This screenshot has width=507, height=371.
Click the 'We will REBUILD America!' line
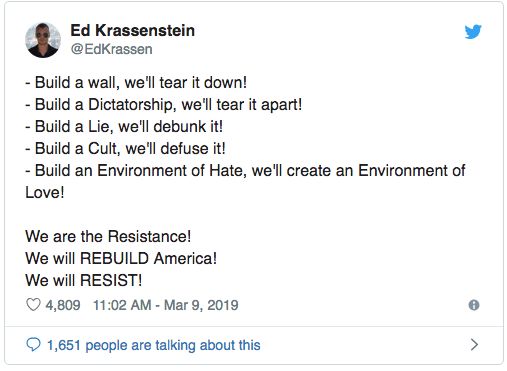[121, 258]
